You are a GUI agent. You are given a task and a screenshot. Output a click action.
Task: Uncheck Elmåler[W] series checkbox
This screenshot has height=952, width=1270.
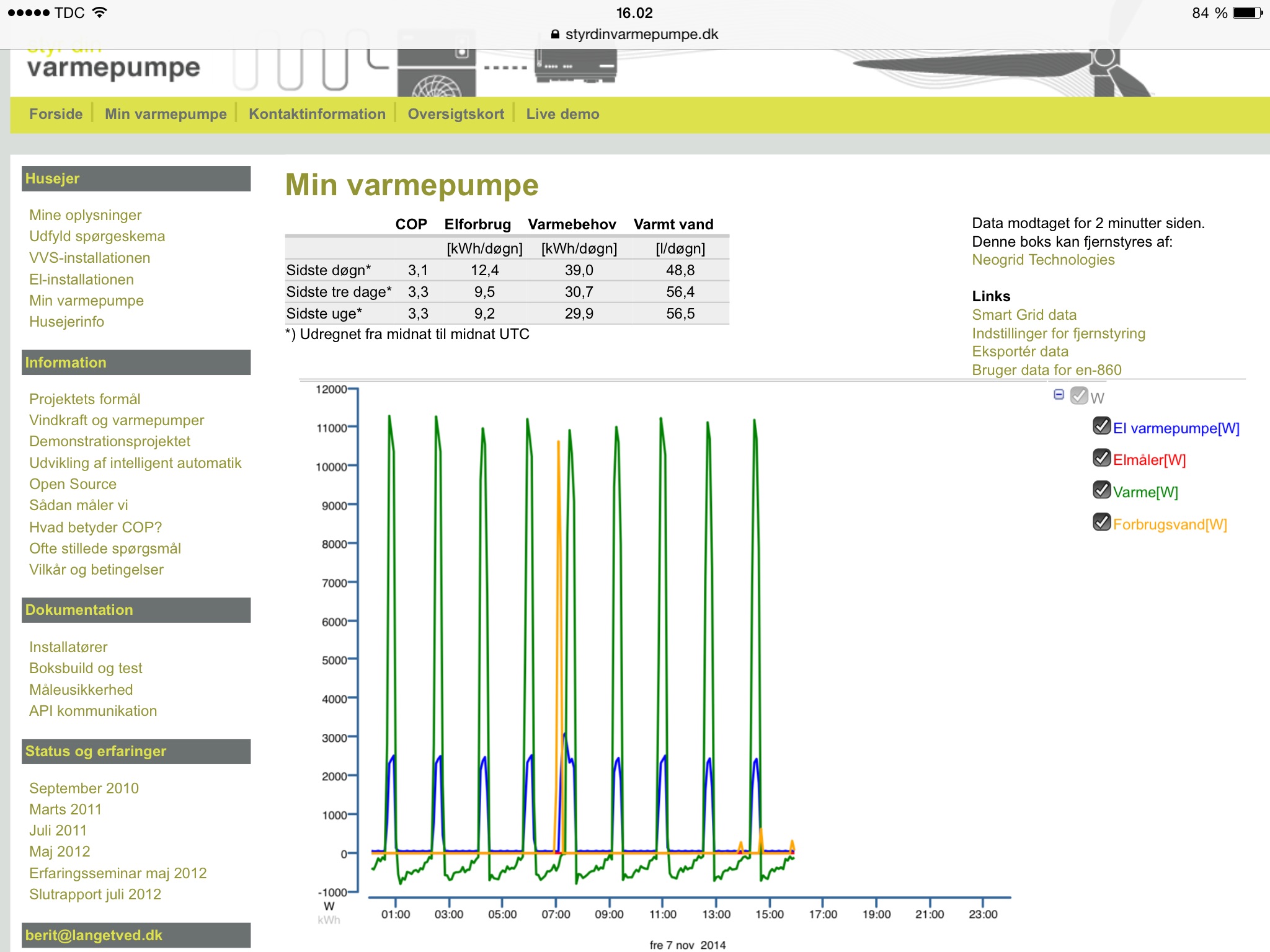pos(1101,459)
